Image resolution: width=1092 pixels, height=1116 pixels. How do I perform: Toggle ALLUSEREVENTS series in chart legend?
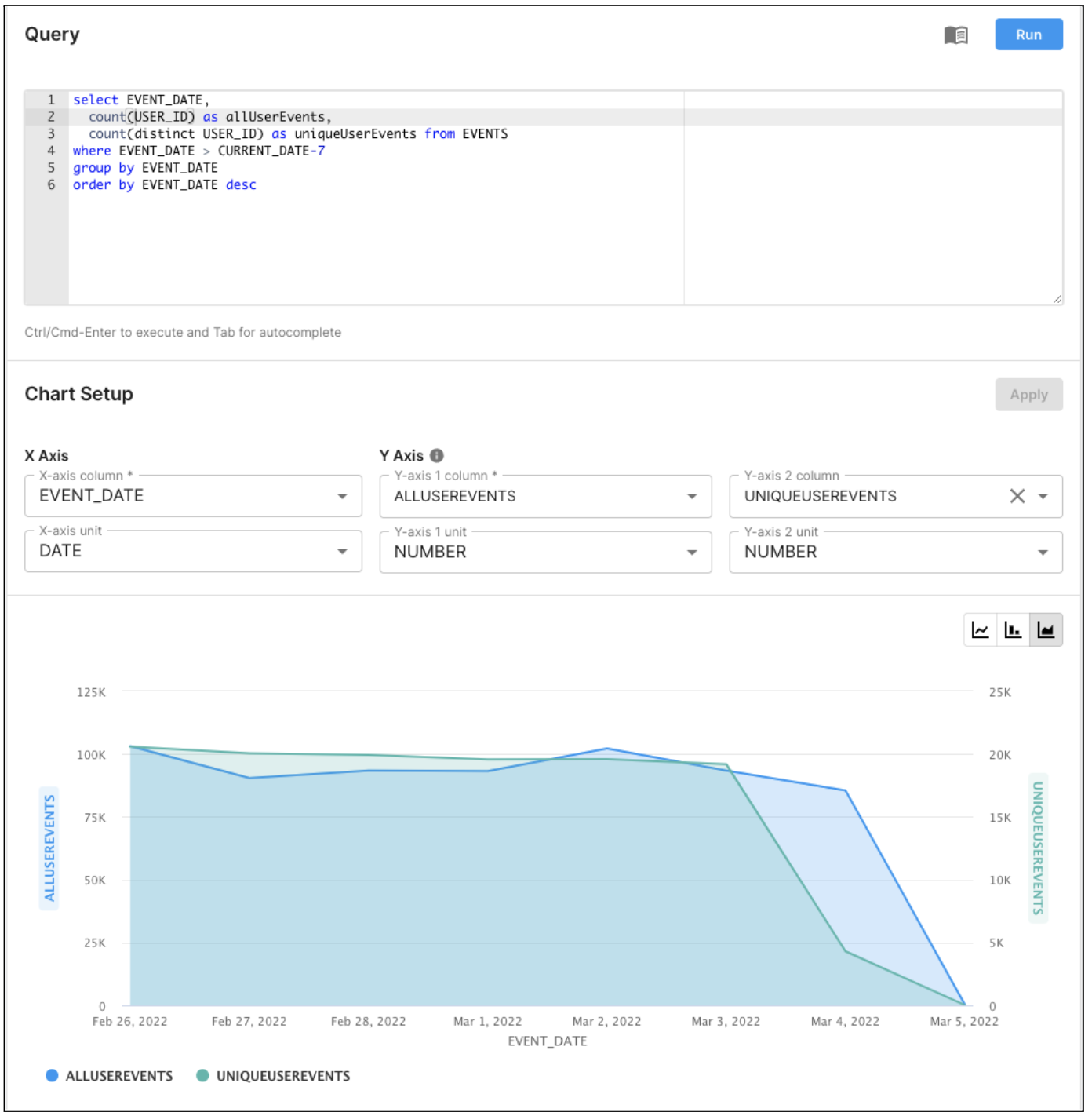coord(118,1076)
